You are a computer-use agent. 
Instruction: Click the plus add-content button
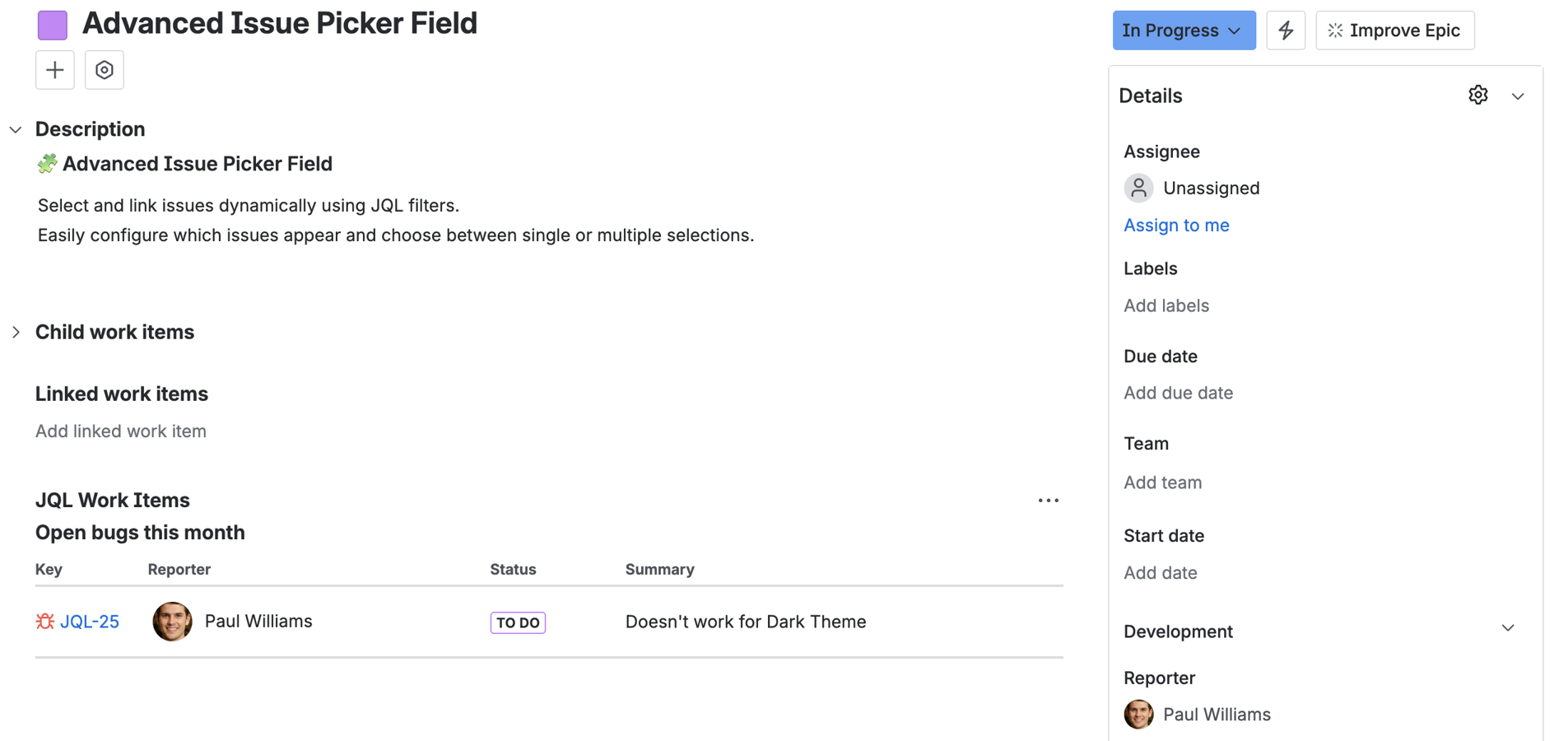pyautogui.click(x=55, y=70)
